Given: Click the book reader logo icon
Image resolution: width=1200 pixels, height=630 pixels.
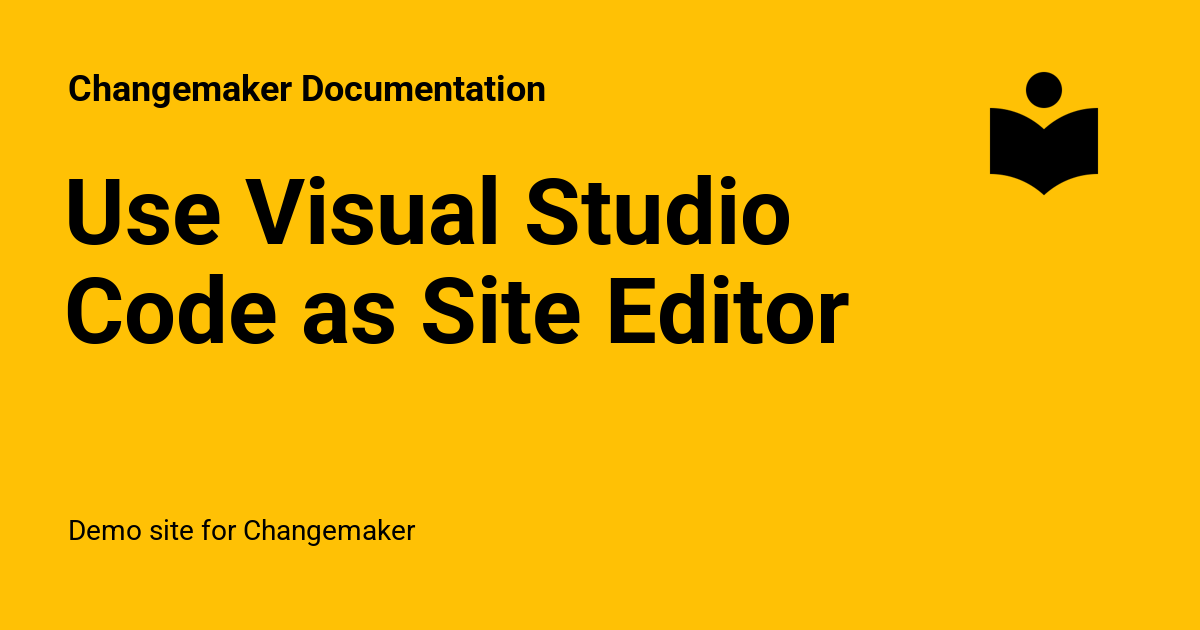Looking at the screenshot, I should click(x=1044, y=133).
